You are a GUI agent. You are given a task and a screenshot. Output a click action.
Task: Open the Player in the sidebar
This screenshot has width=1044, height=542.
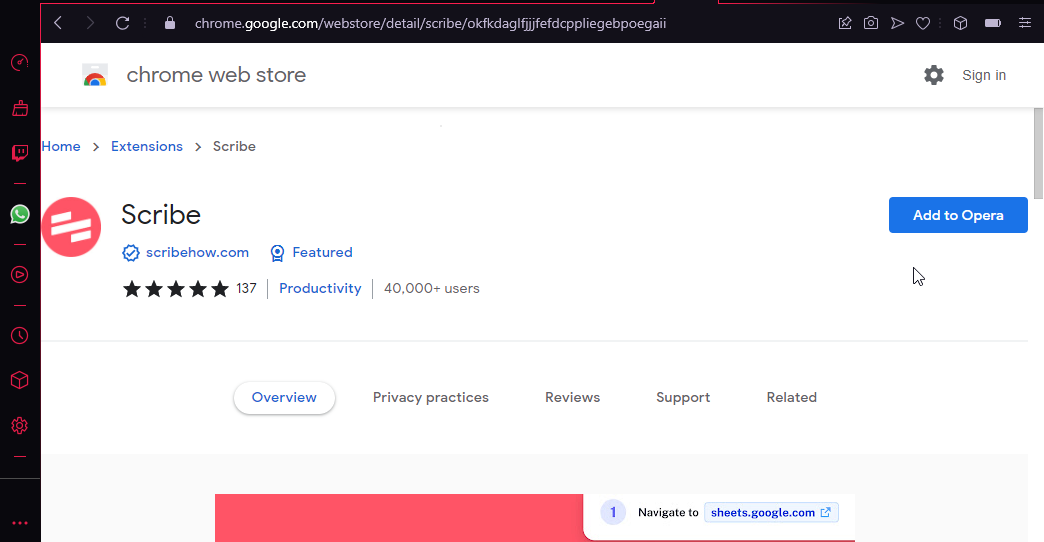20,274
